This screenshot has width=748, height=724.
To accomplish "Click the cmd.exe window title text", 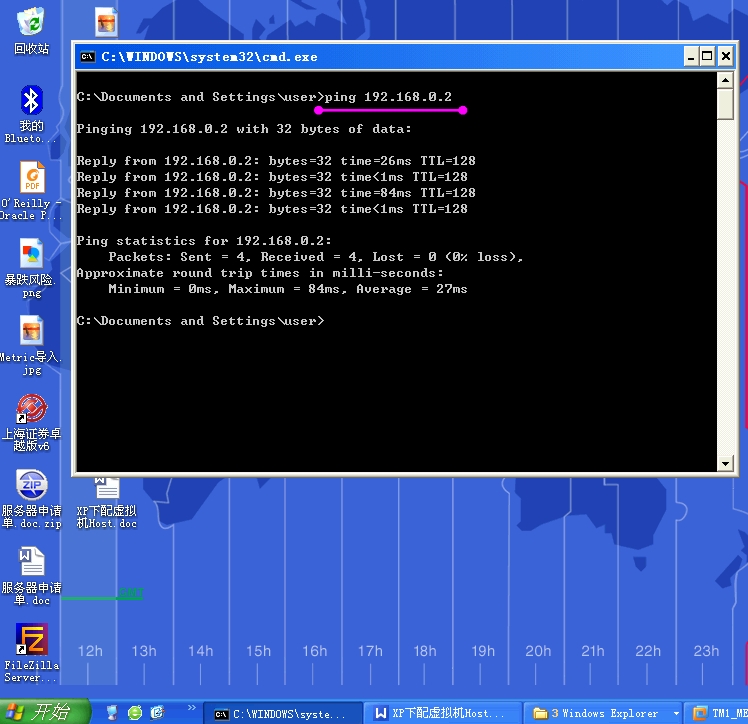I will click(x=209, y=57).
